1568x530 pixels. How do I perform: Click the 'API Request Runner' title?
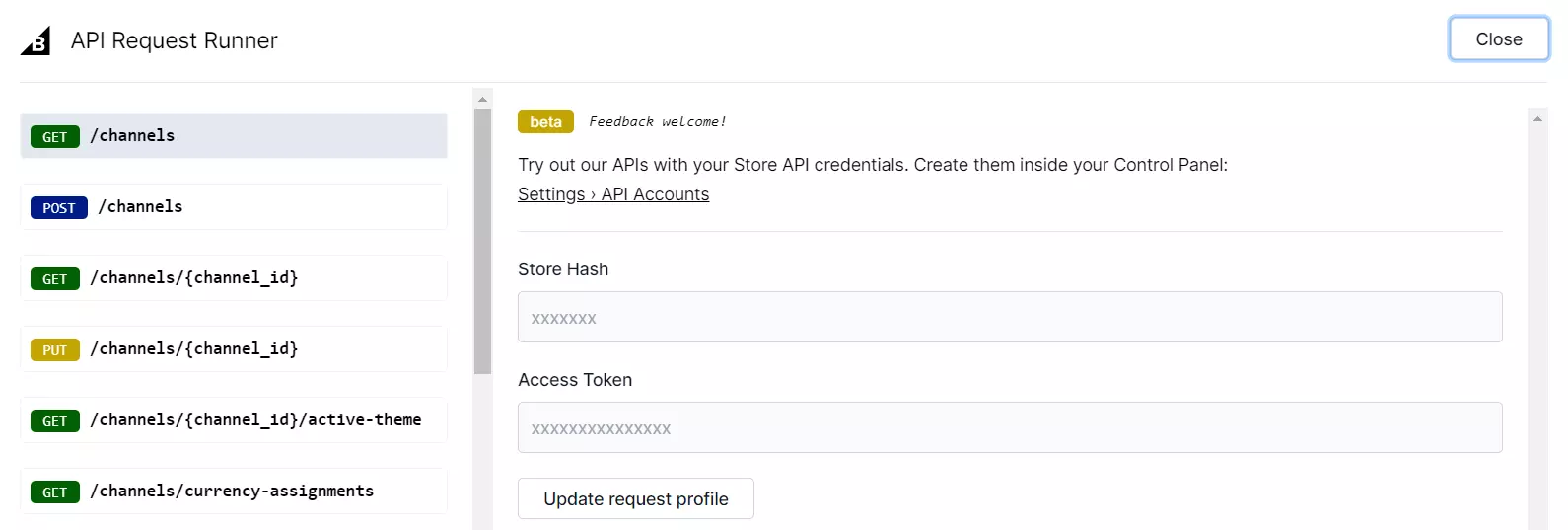point(175,40)
